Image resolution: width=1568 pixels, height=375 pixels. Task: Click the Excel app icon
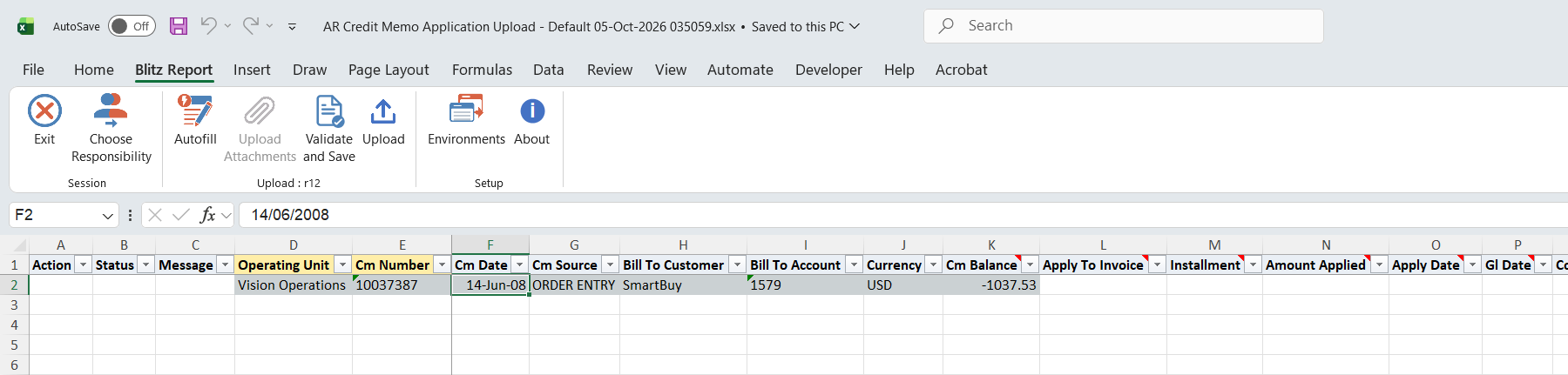click(x=25, y=26)
